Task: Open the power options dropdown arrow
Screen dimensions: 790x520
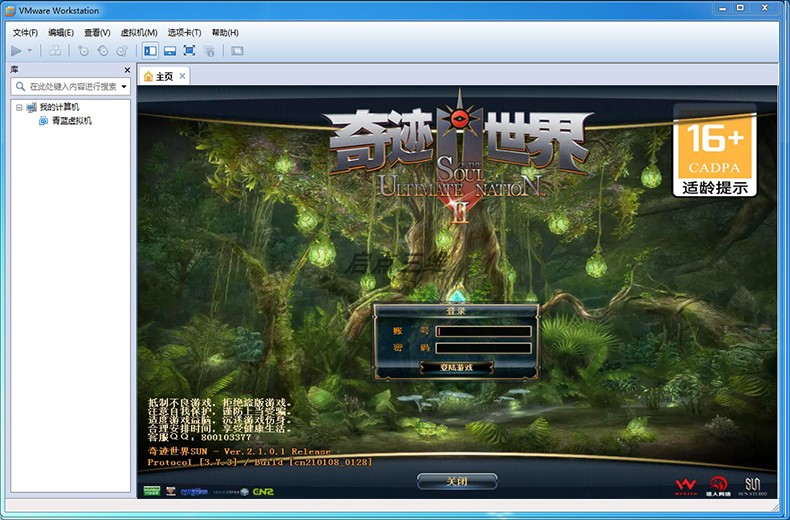Action: click(30, 50)
